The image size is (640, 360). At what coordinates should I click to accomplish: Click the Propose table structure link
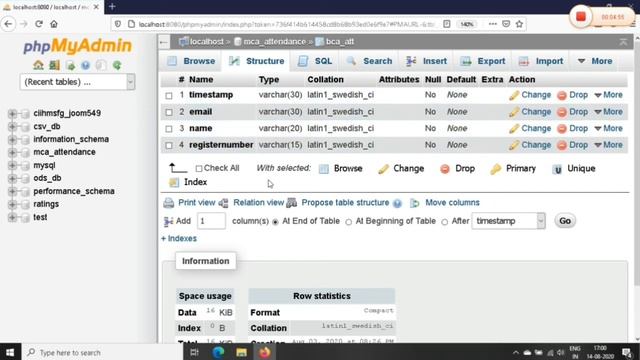345,202
